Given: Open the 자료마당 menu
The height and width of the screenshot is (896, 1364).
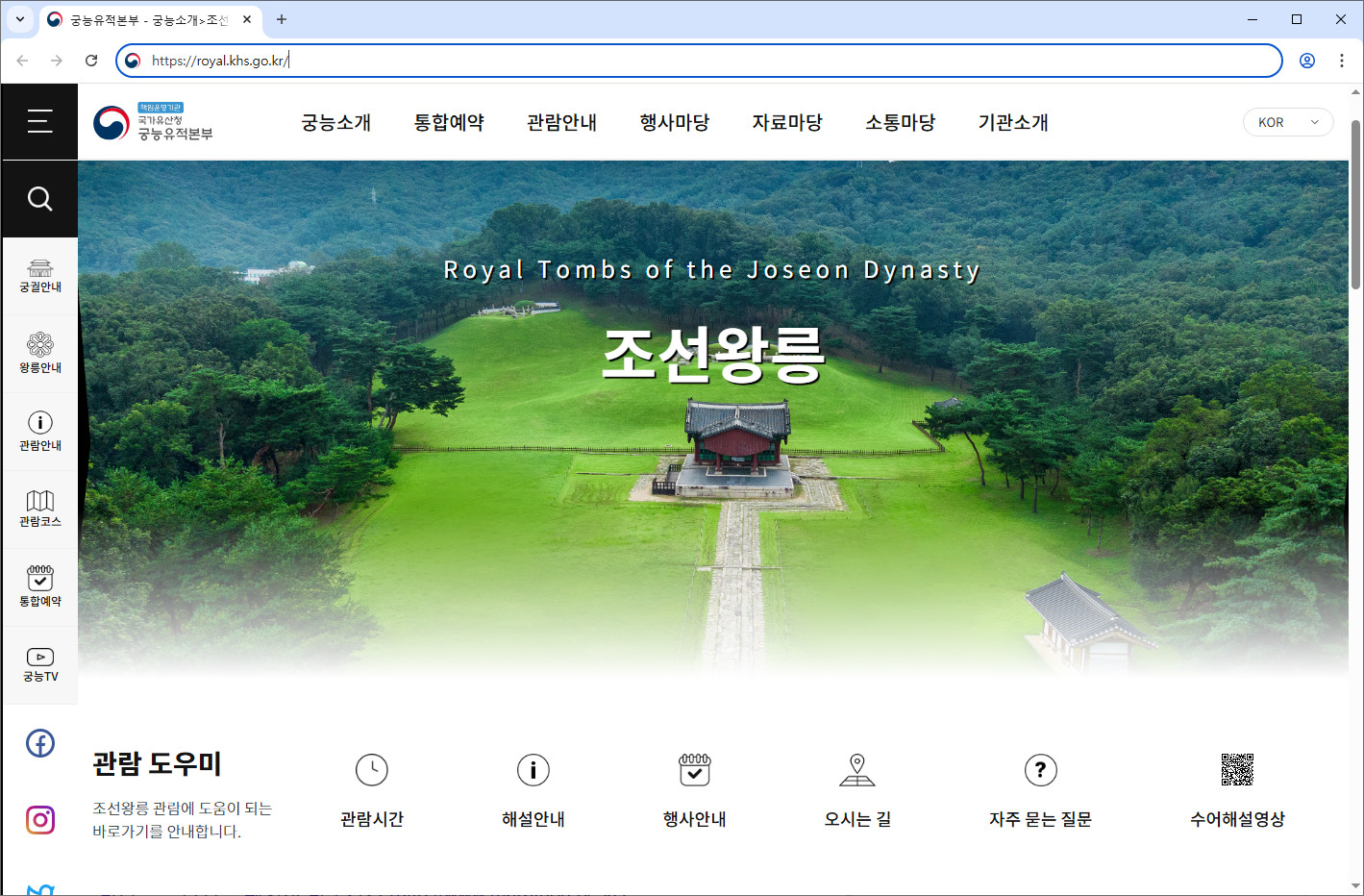Looking at the screenshot, I should [787, 122].
